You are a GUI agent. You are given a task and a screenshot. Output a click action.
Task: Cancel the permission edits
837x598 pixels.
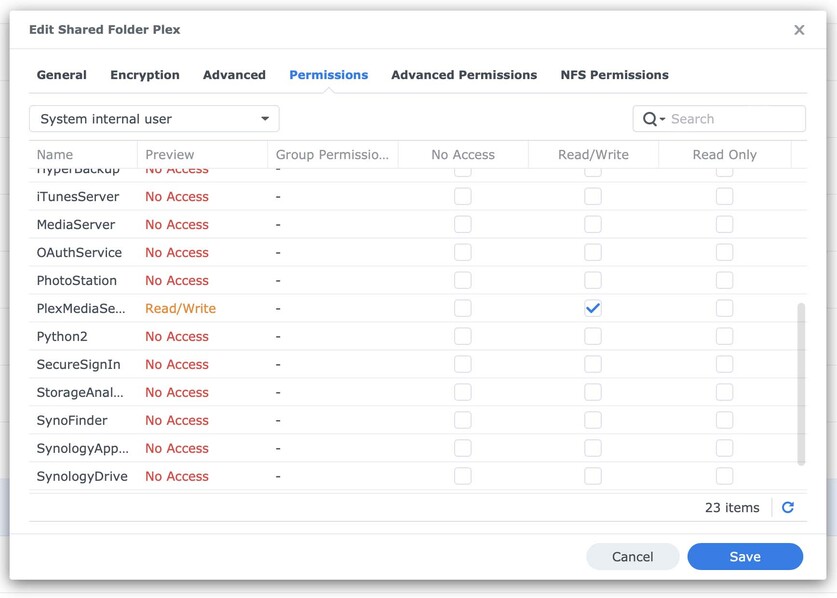633,557
